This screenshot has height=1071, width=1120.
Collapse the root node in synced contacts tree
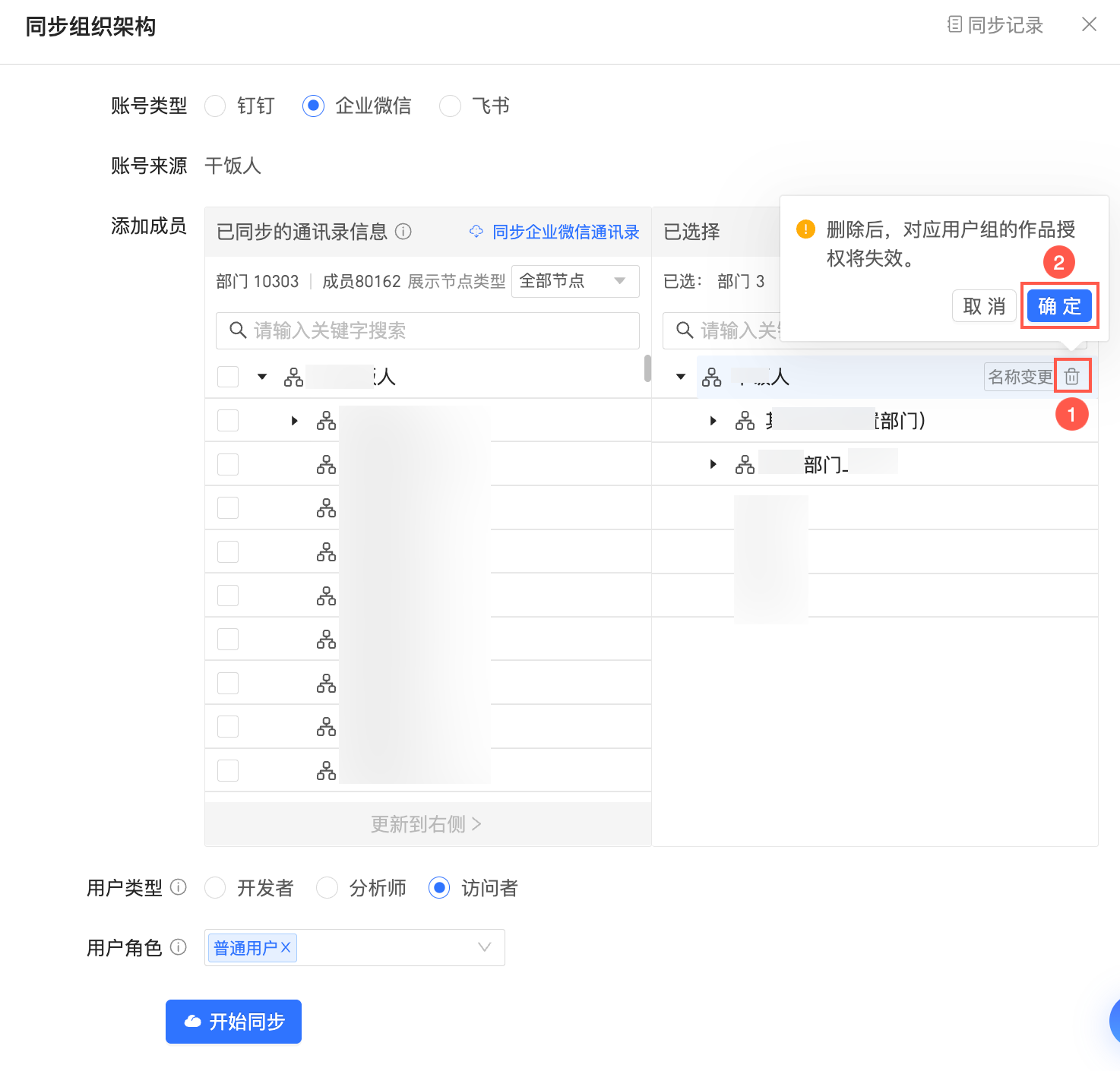pos(262,377)
